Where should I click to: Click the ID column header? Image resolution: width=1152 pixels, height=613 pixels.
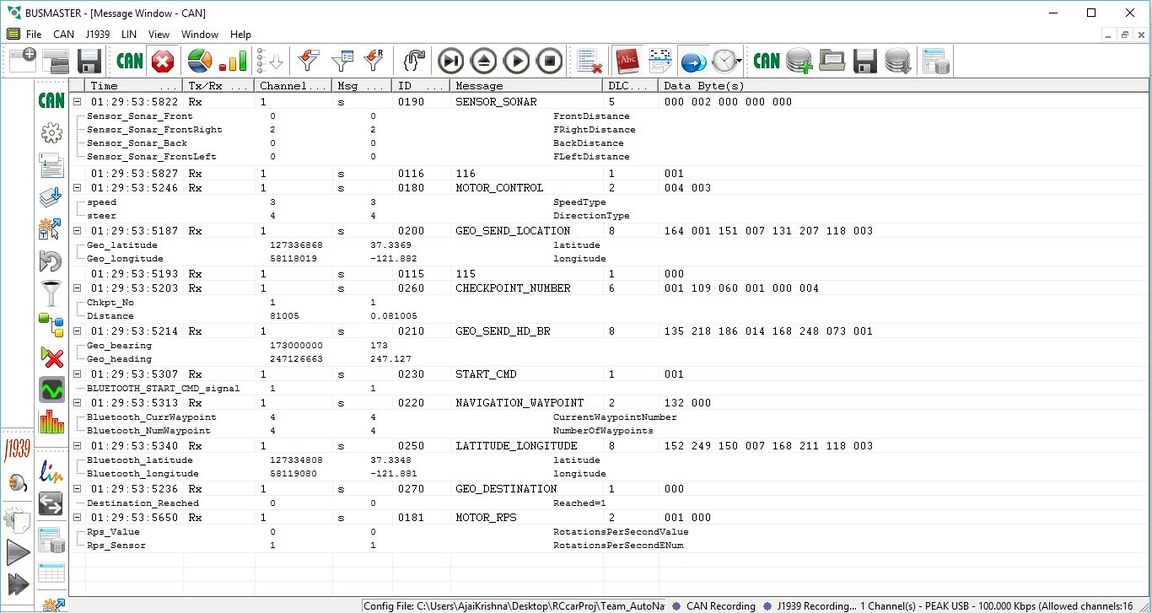[x=420, y=86]
